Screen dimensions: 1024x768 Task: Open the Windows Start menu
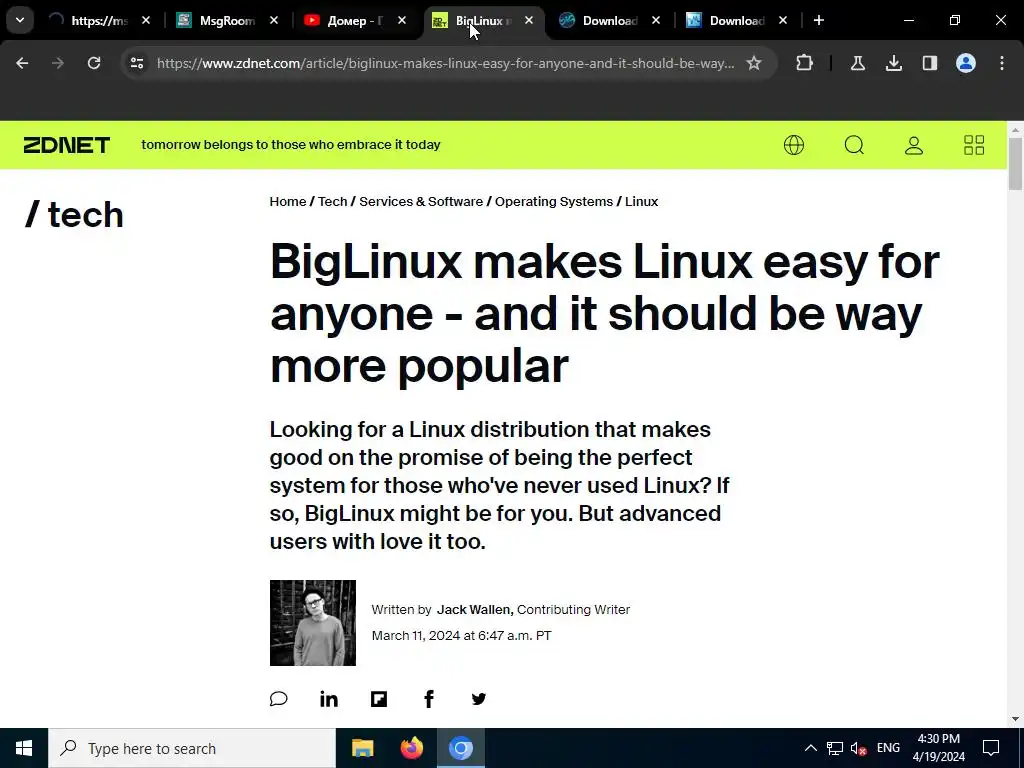pyautogui.click(x=24, y=748)
